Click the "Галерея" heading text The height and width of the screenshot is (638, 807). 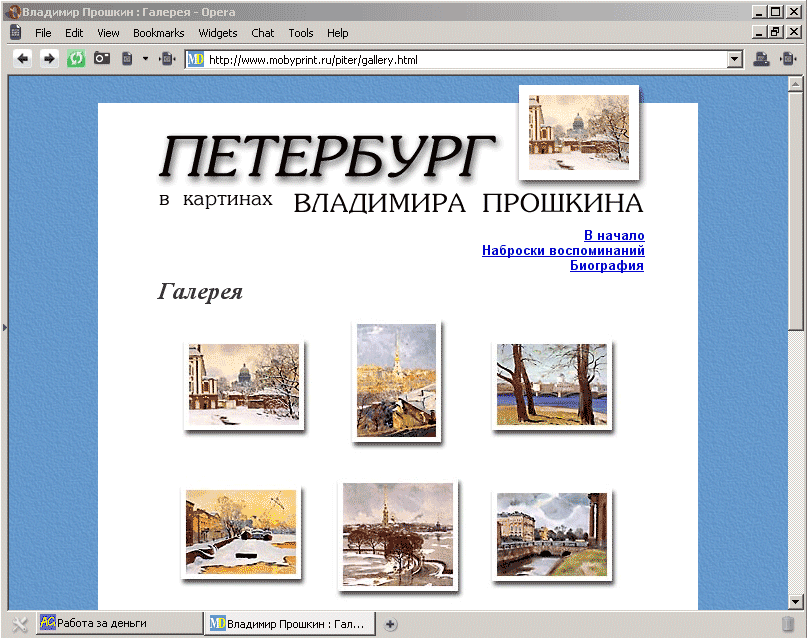point(200,292)
